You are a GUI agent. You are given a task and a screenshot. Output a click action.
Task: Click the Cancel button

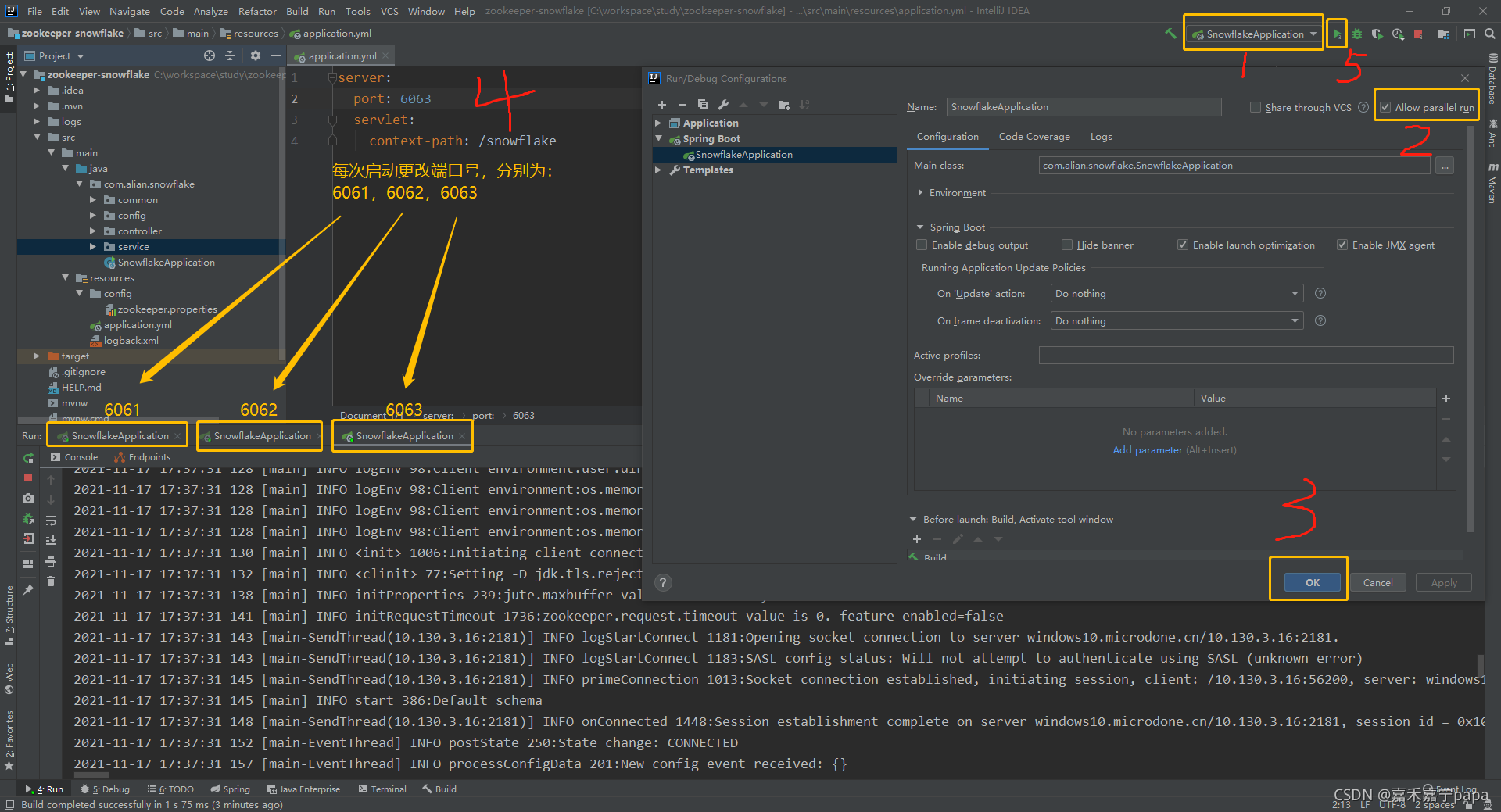[x=1377, y=582]
